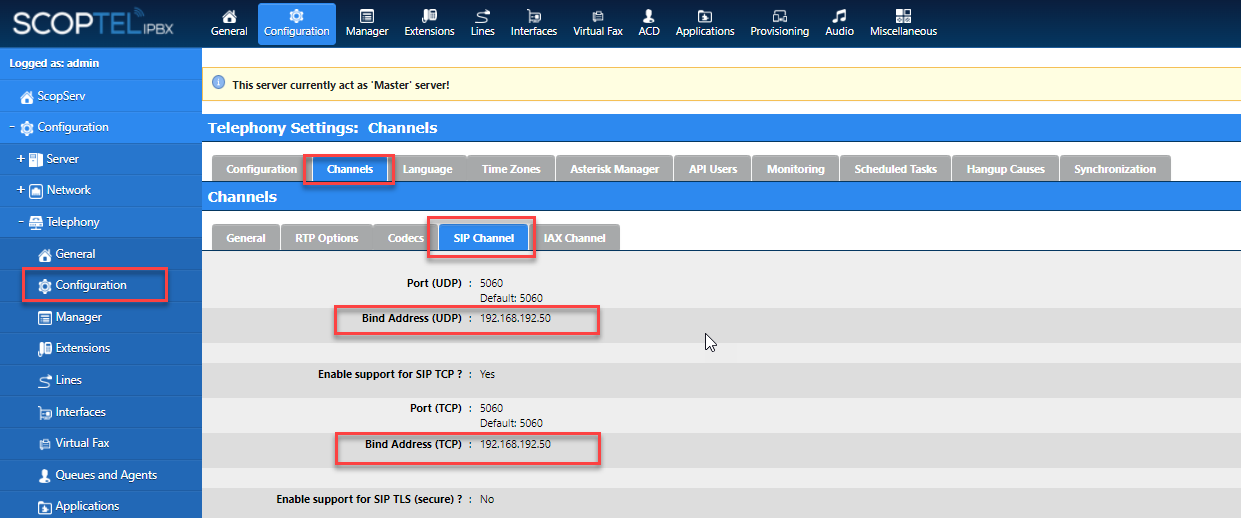Click the 'Yes' value for SIP TCP support
The height and width of the screenshot is (518, 1241).
click(x=487, y=374)
